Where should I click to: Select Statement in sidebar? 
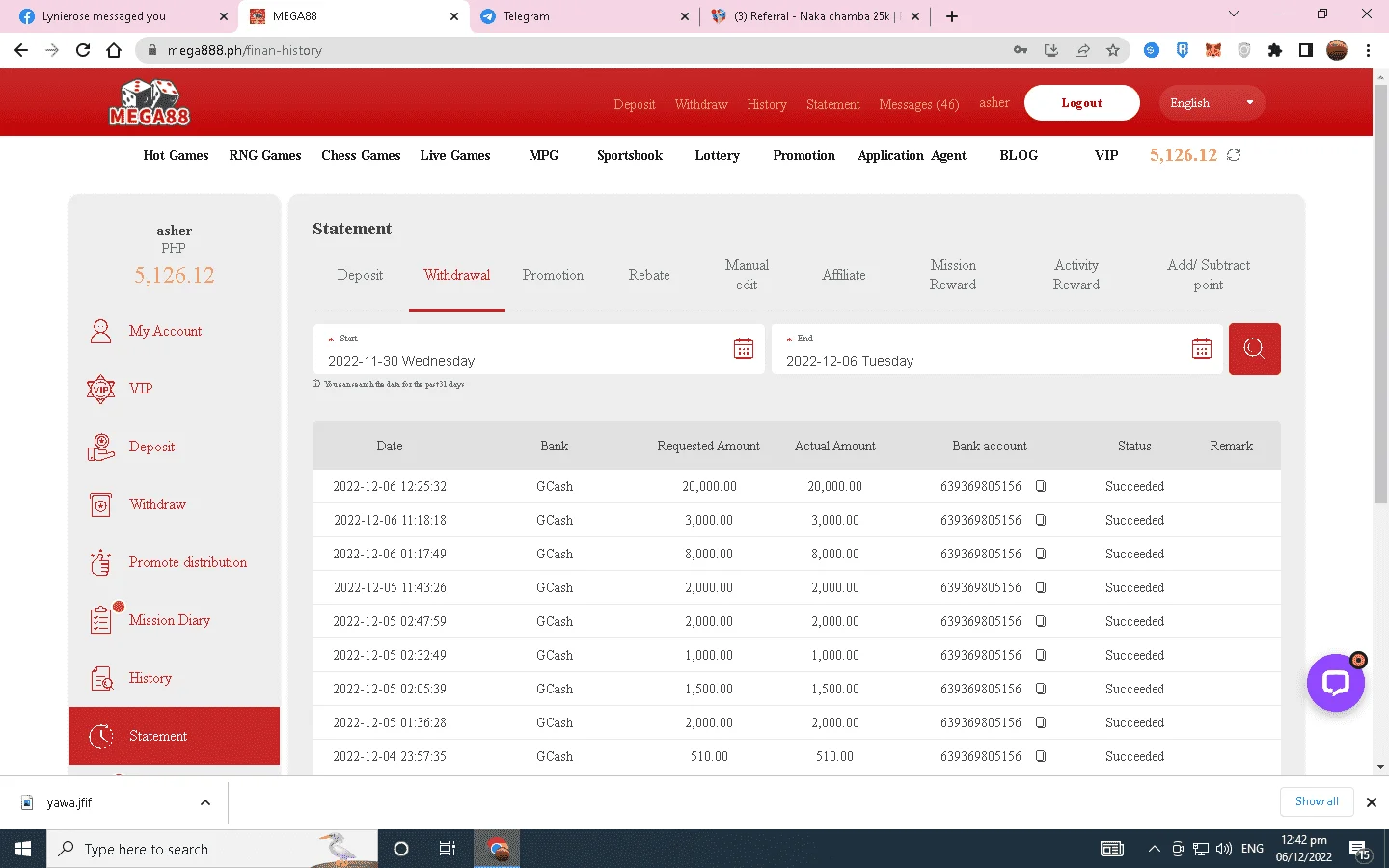pyautogui.click(x=175, y=736)
